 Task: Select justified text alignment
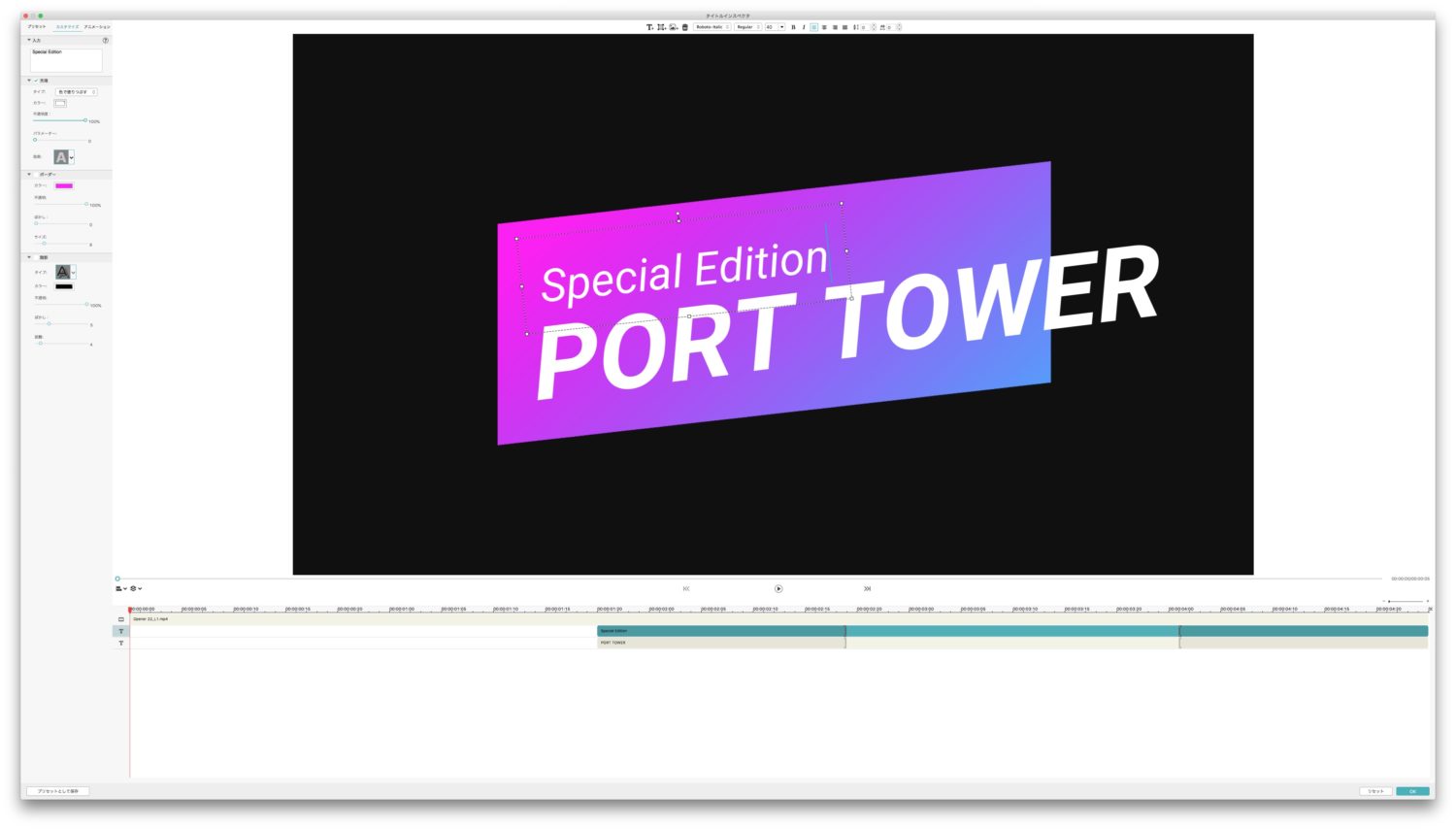pos(844,27)
